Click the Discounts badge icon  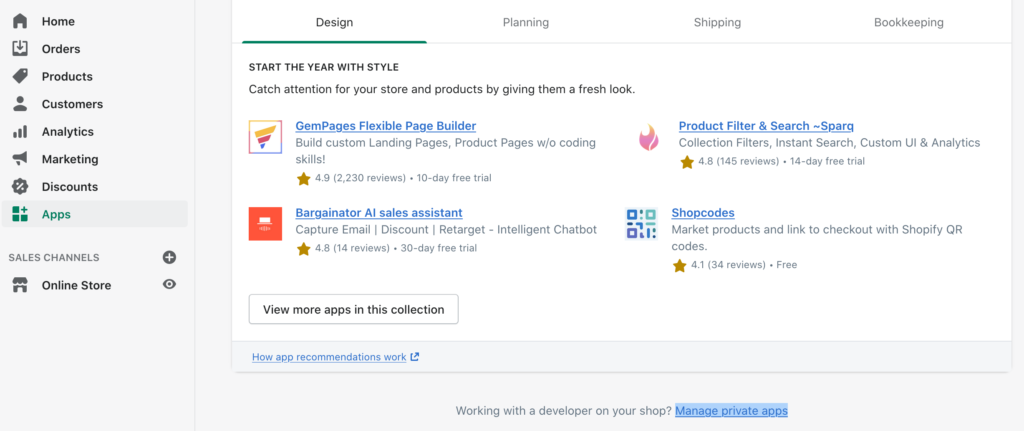[20, 187]
